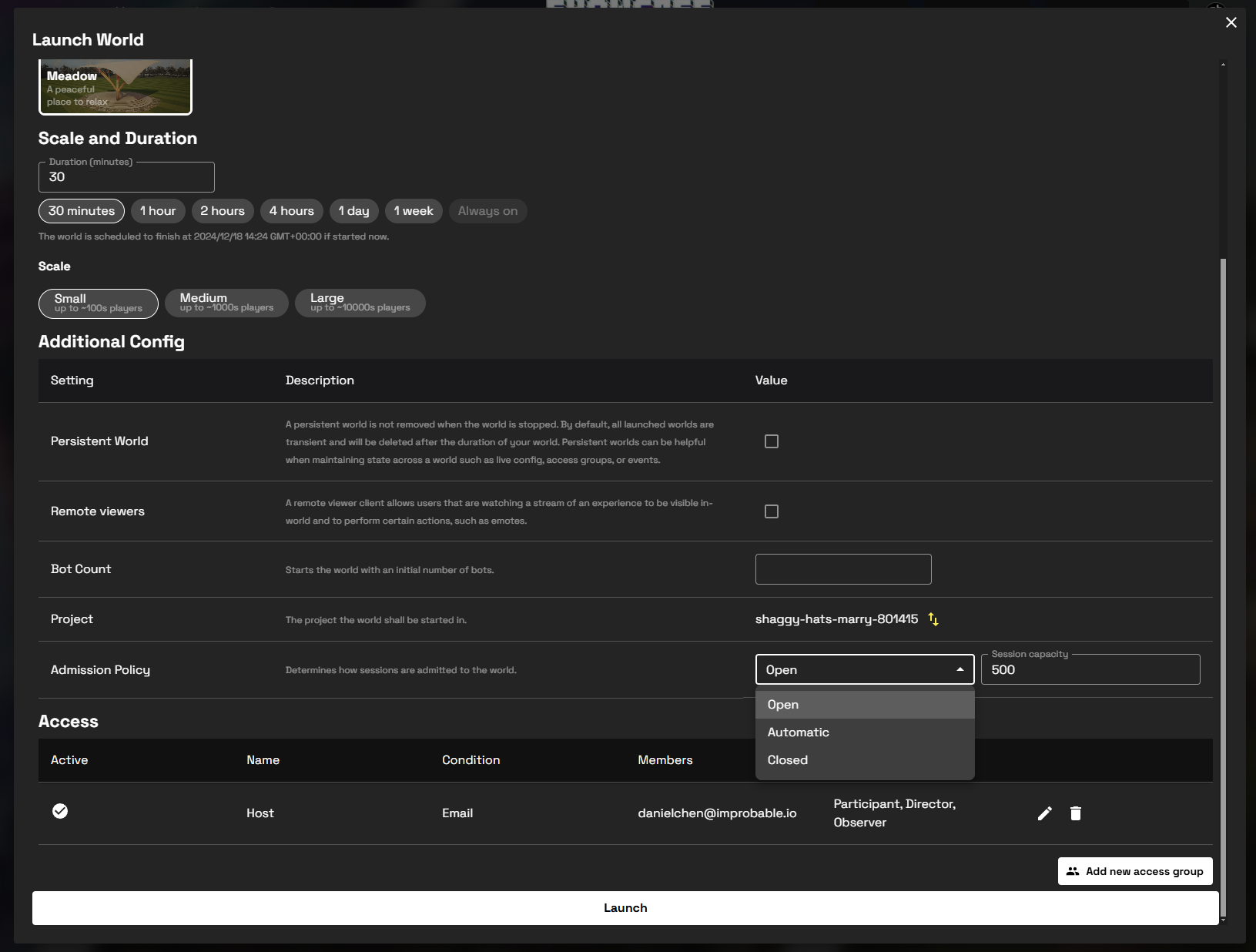Choose the Large scale option
The width and height of the screenshot is (1256, 952).
coord(360,303)
